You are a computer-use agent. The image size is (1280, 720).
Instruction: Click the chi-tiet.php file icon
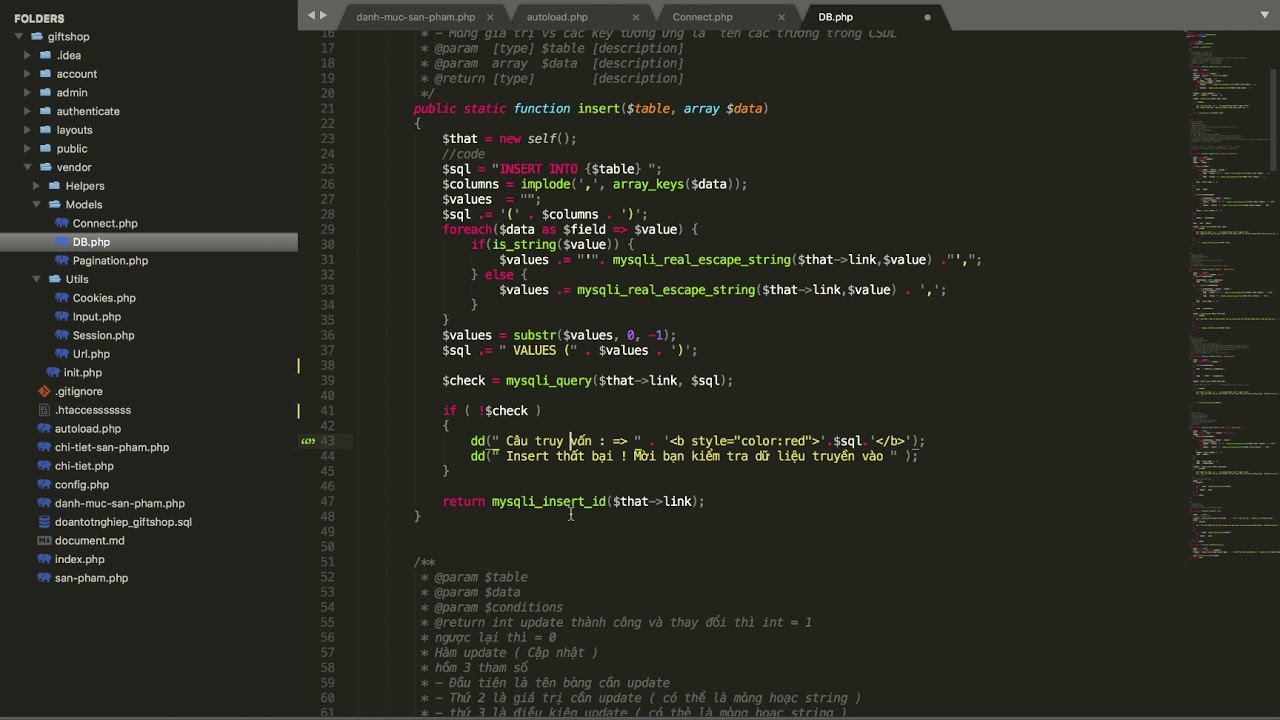click(x=44, y=466)
